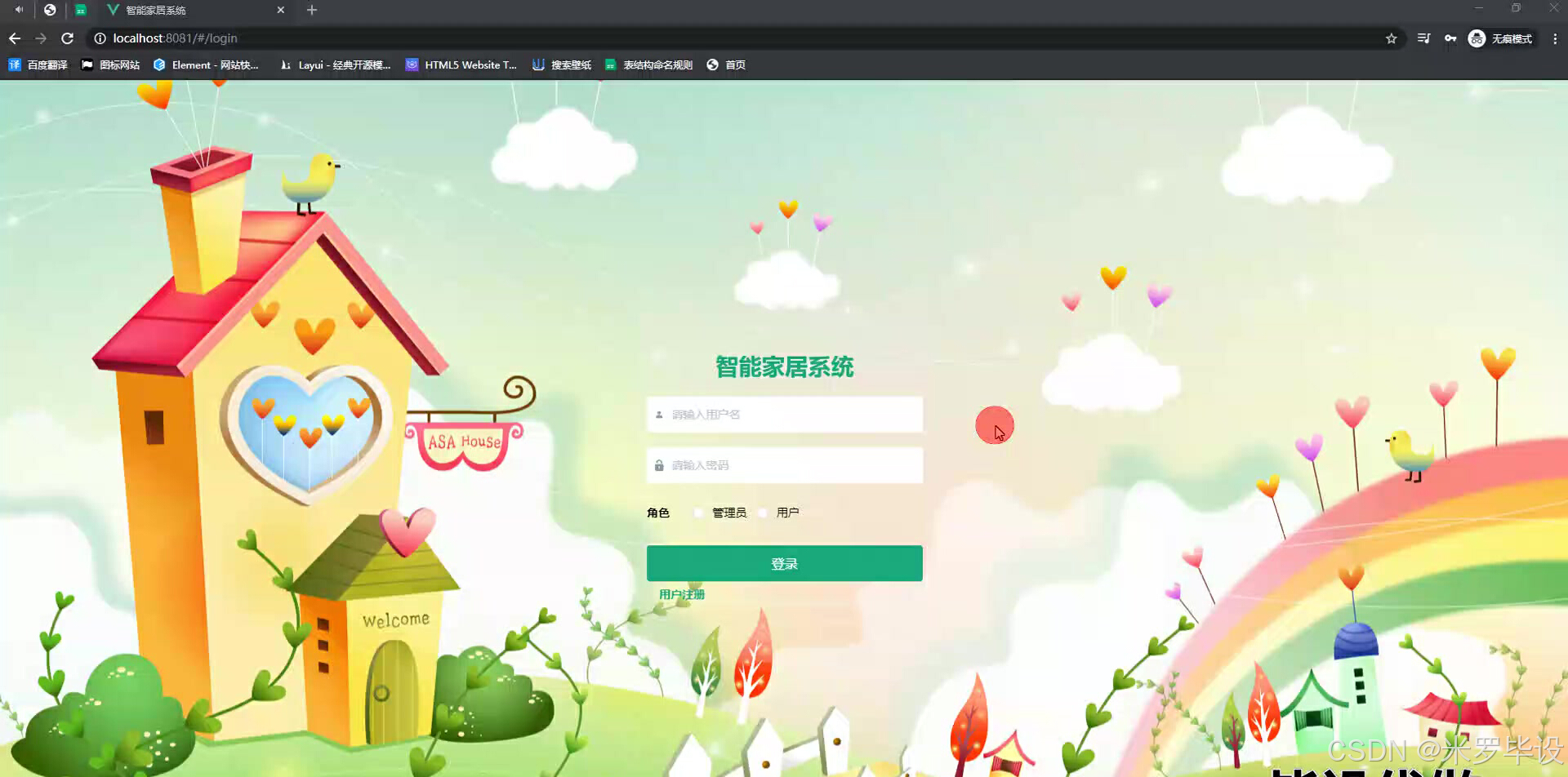Open the 无痕模式 incognito indicator
The height and width of the screenshot is (777, 1568).
(1501, 38)
